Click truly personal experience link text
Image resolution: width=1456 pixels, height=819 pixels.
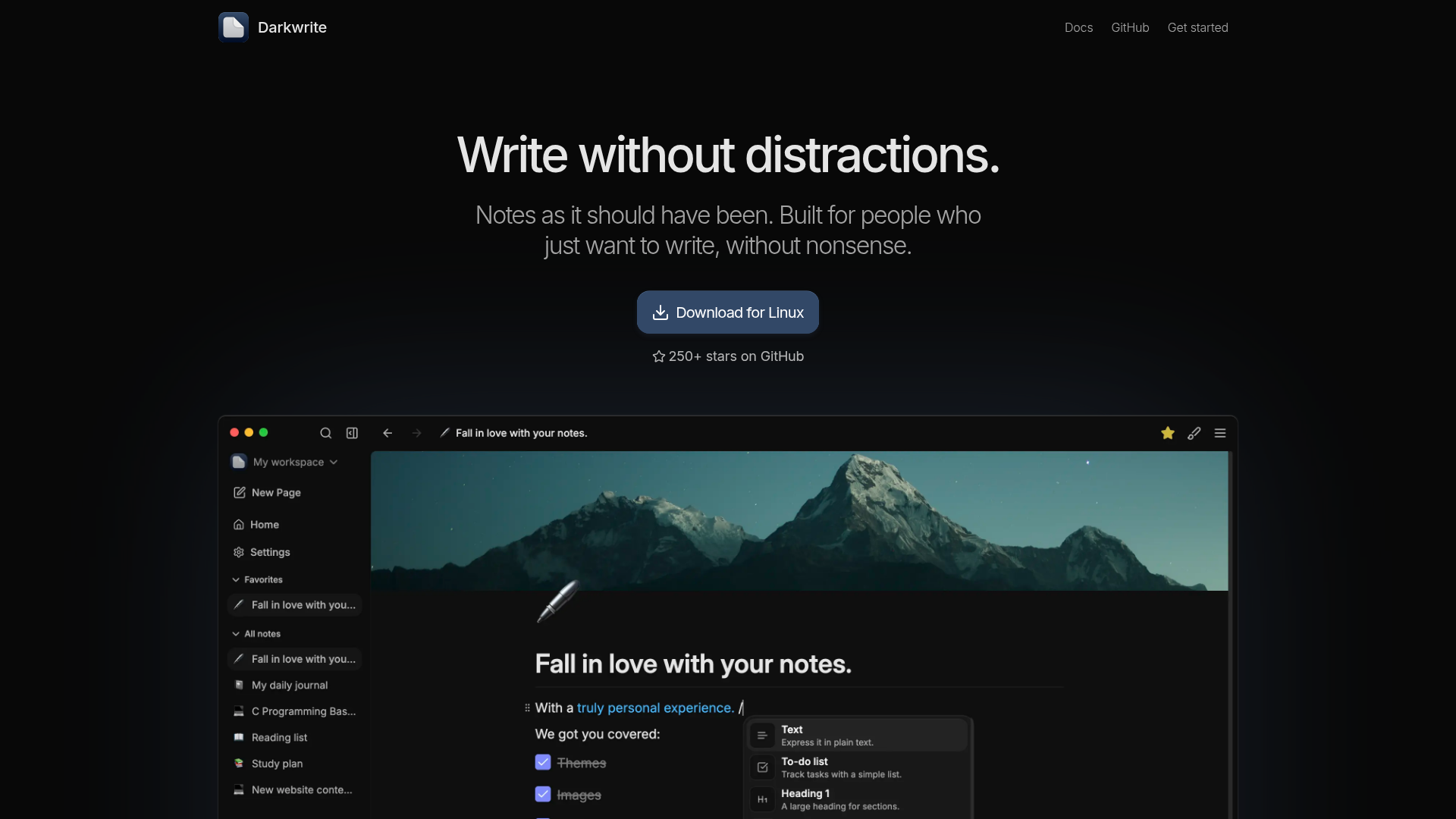point(656,708)
